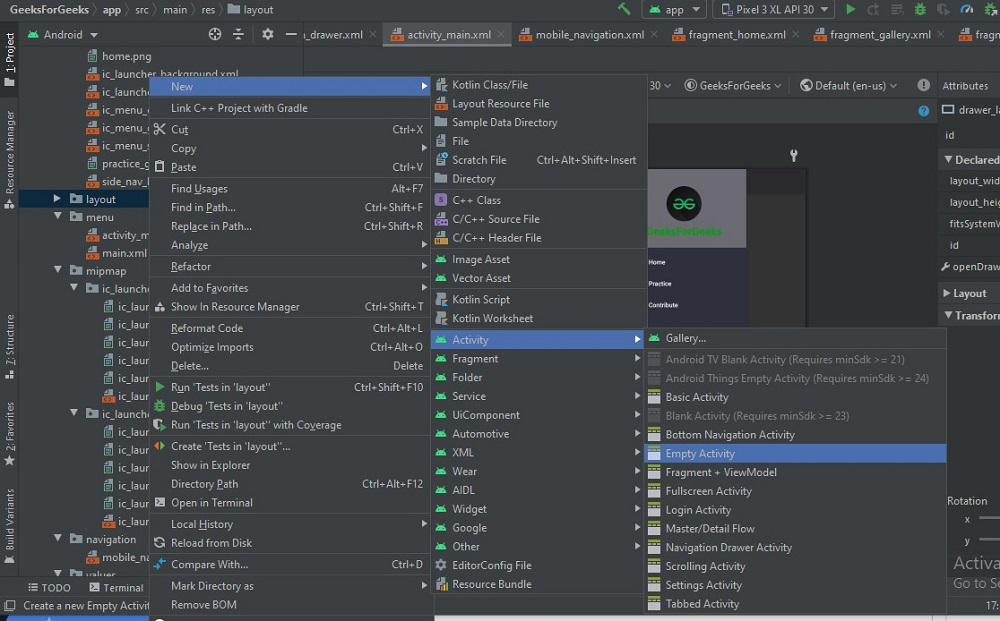Click the Make Project hammer icon
Image resolution: width=1000 pixels, height=621 pixels.
tap(624, 9)
